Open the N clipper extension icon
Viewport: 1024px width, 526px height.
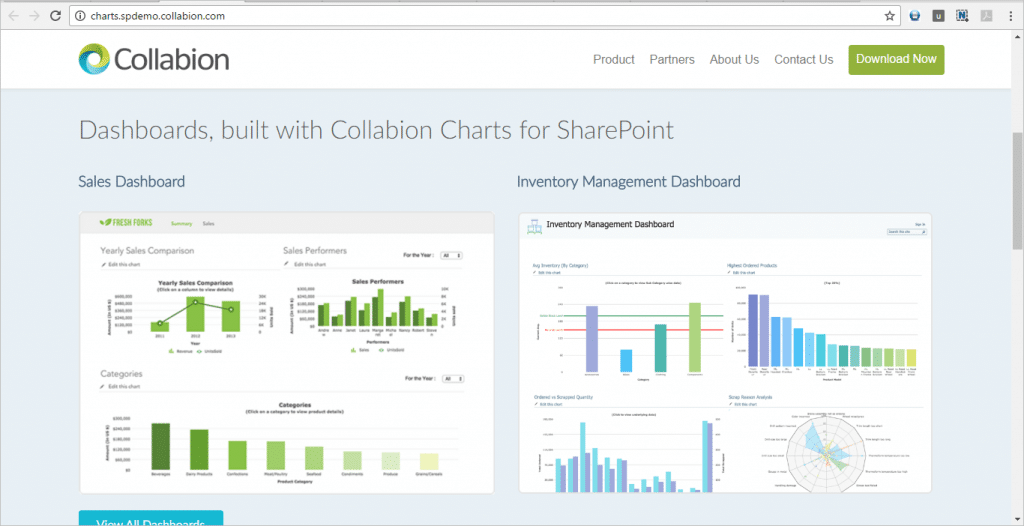coord(963,16)
